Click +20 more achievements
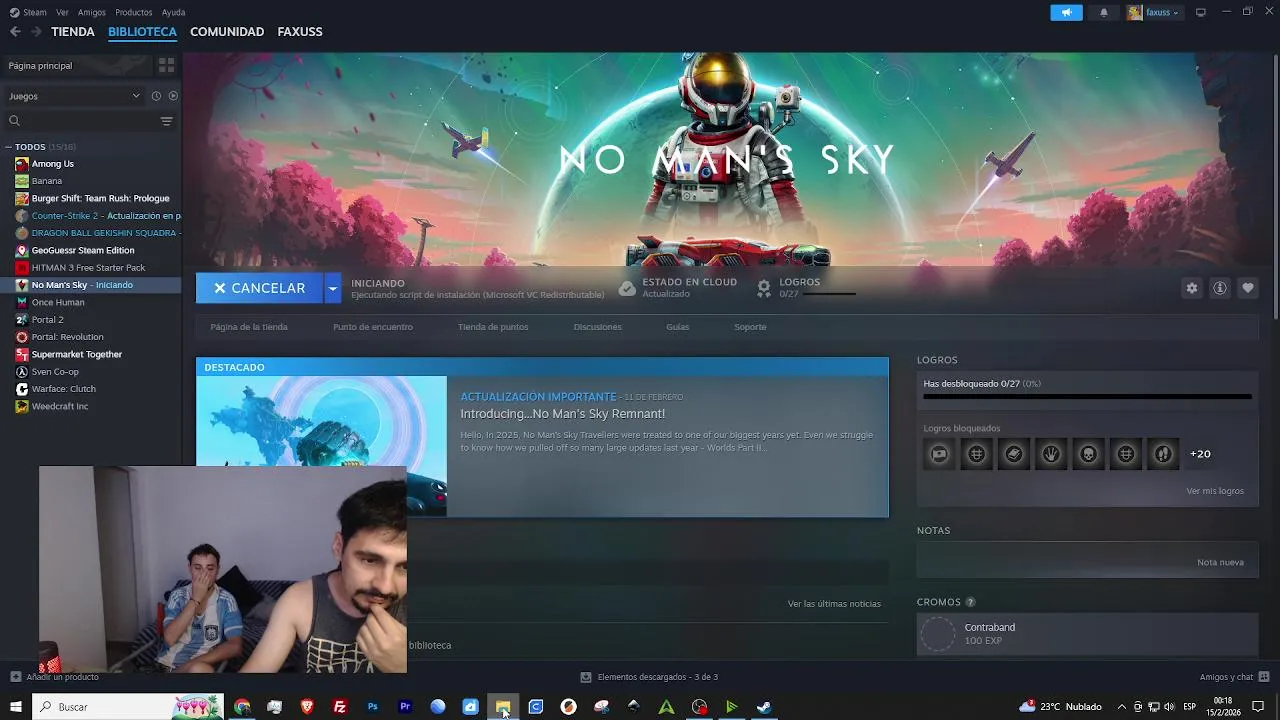 click(x=1200, y=454)
